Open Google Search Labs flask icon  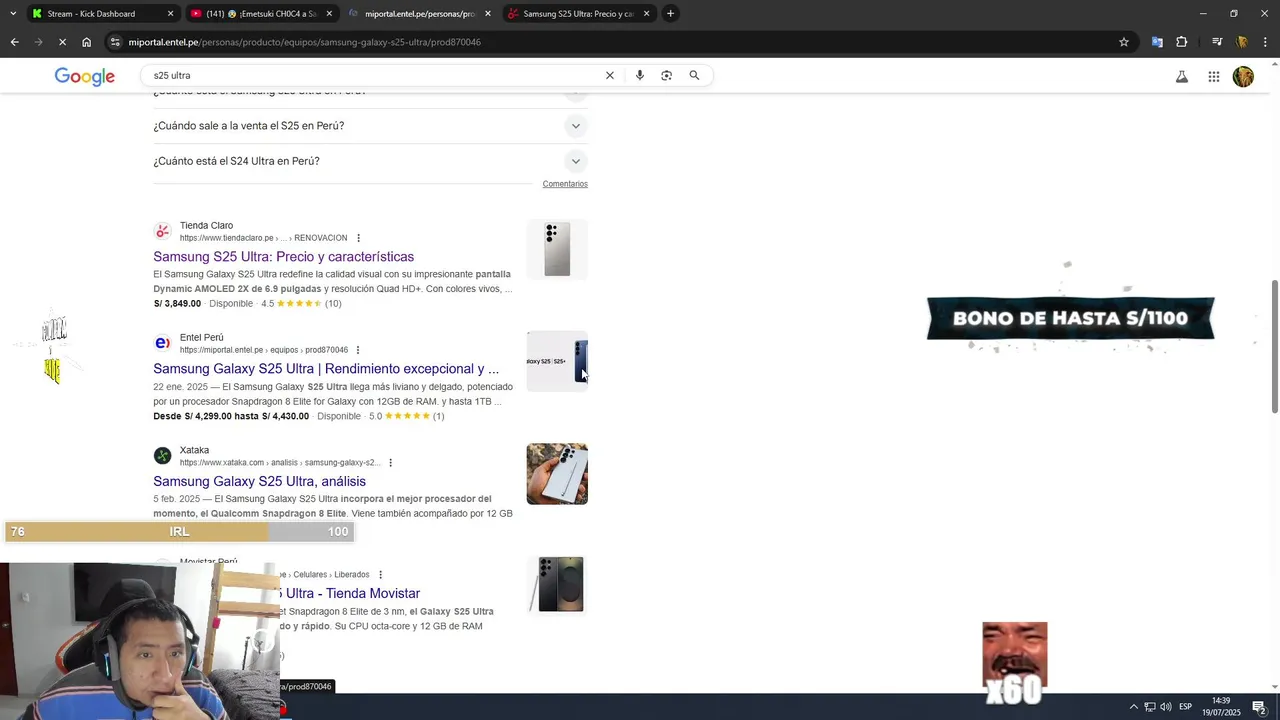click(1182, 77)
